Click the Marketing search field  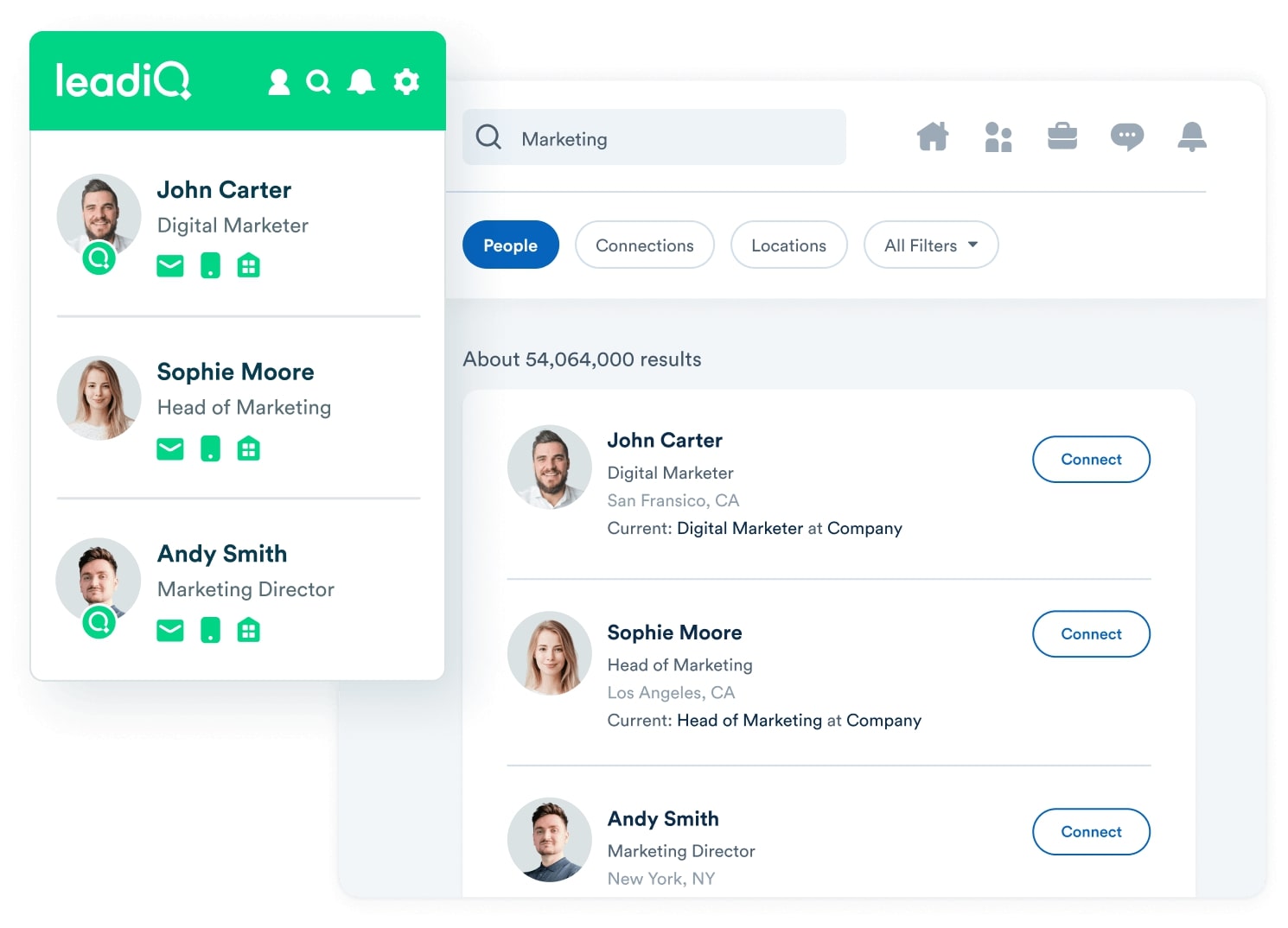tap(654, 137)
